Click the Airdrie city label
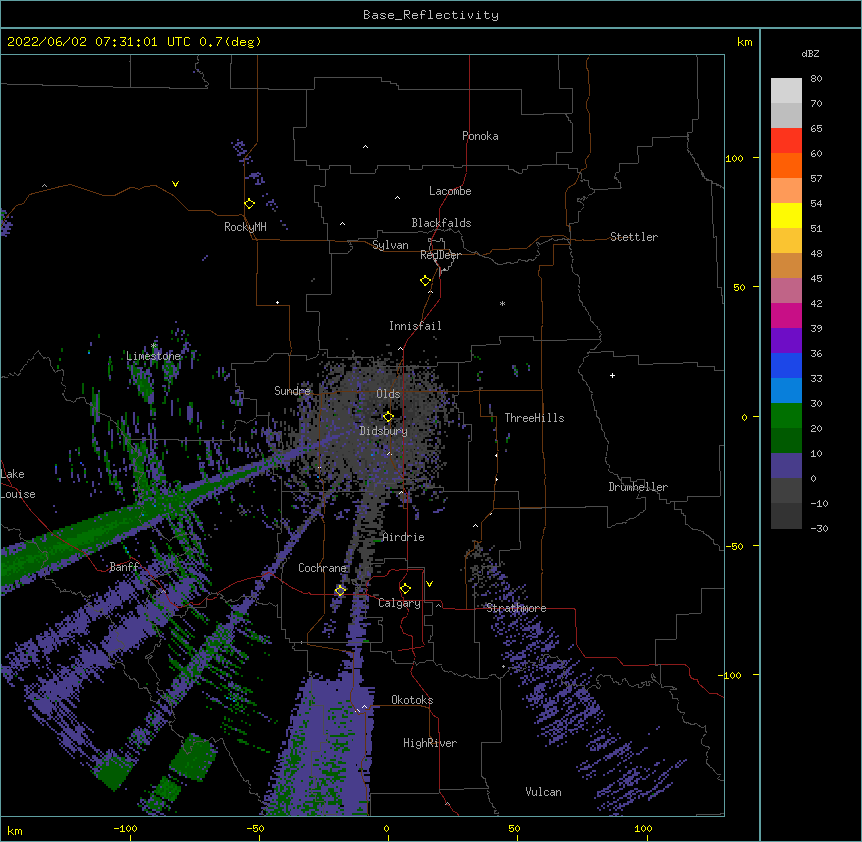The height and width of the screenshot is (842, 862). [x=403, y=537]
